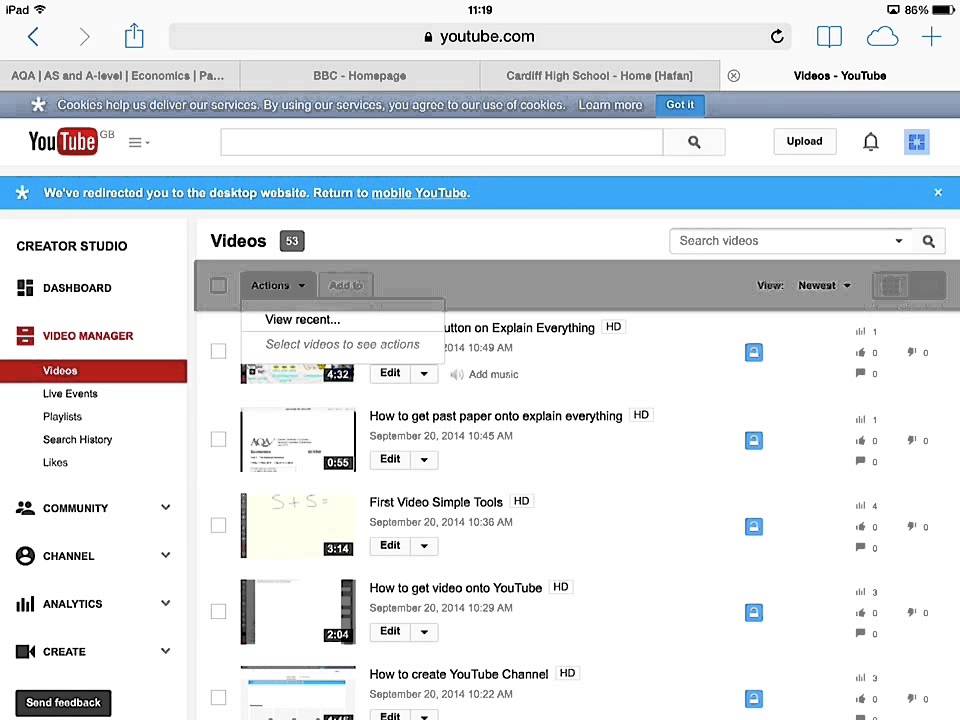960x720 pixels.
Task: Open past paper video thumbnail
Action: [298, 440]
